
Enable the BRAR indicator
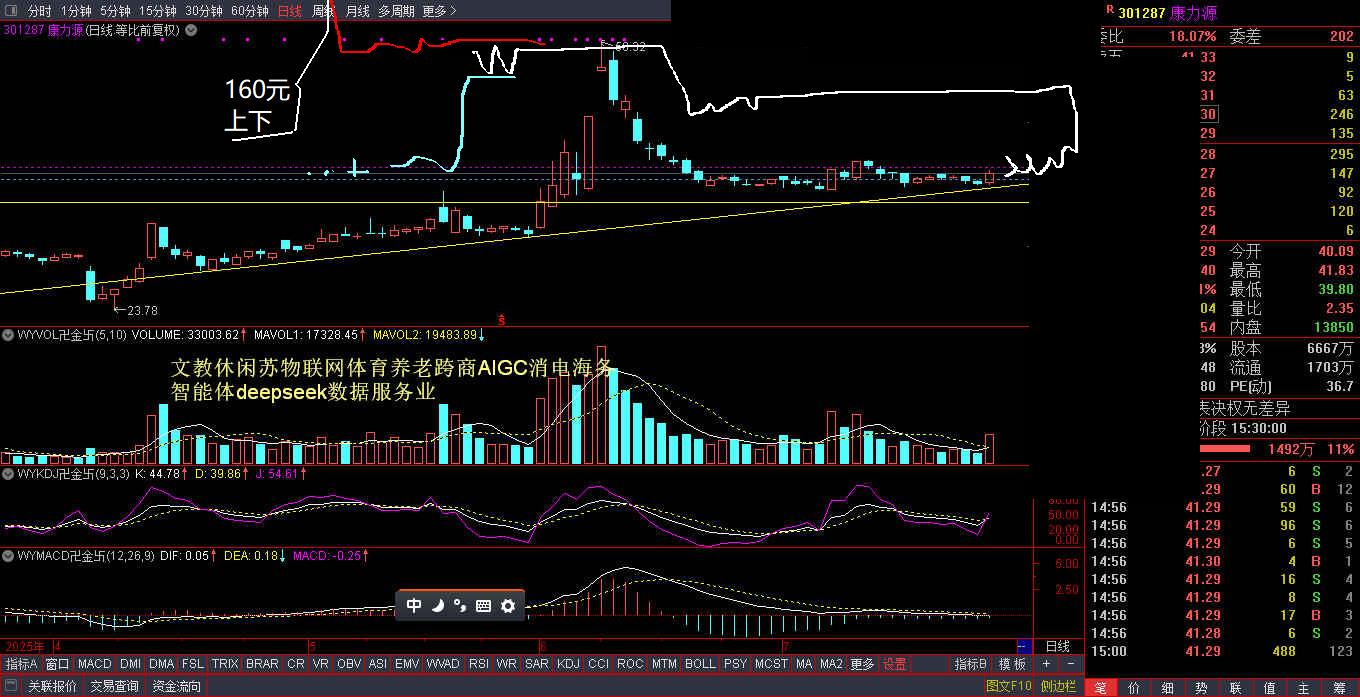click(x=262, y=664)
